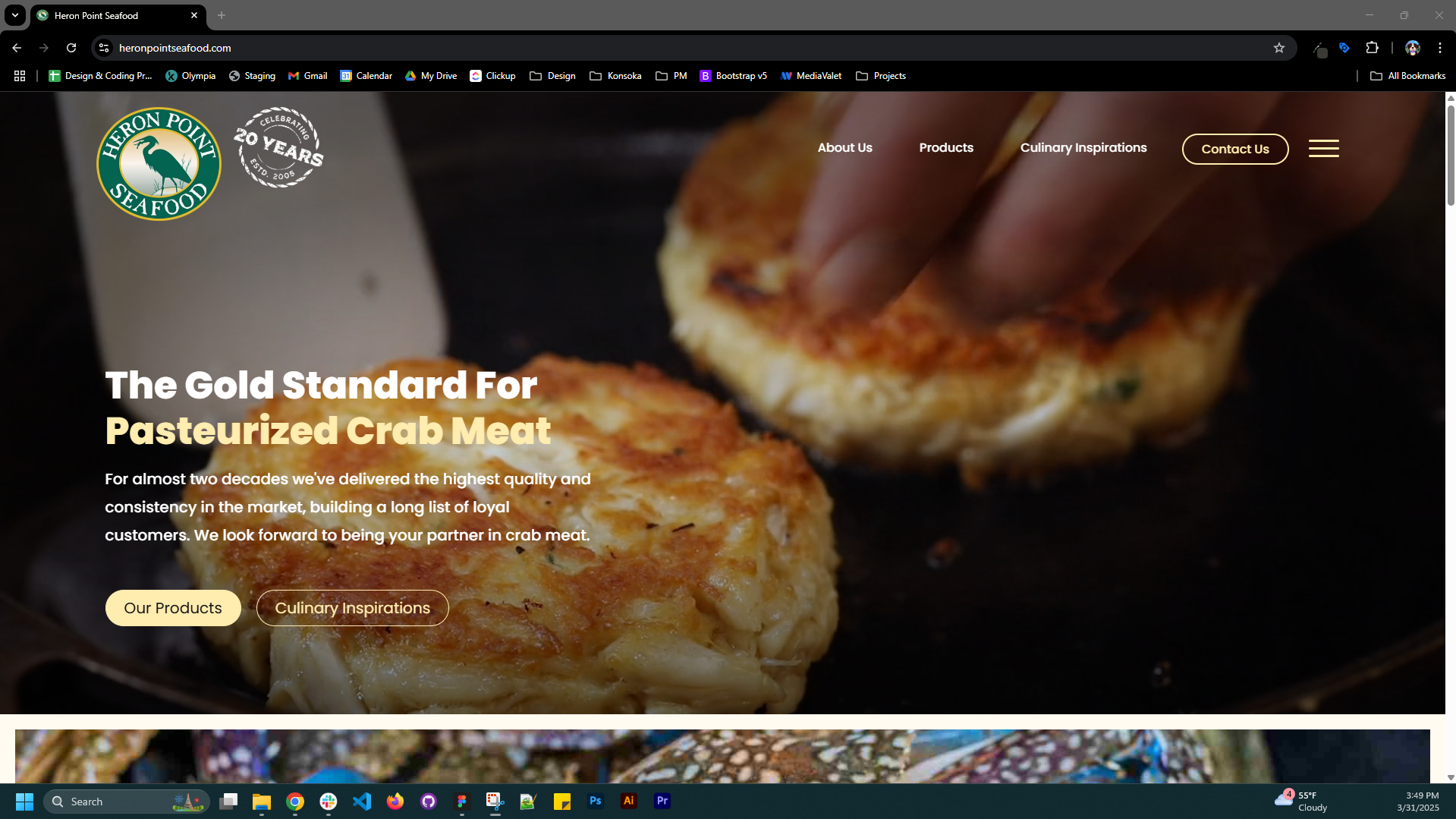Open the hamburger menu icon
This screenshot has height=819, width=1456.
click(1323, 148)
